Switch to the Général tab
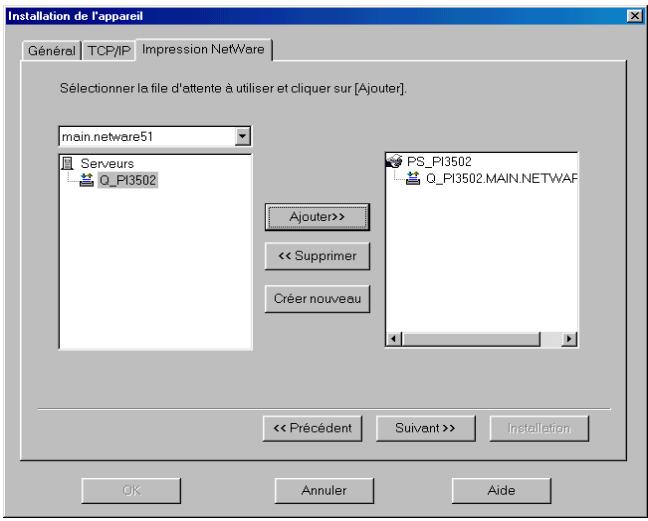Image resolution: width=648 pixels, height=521 pixels. (51, 51)
